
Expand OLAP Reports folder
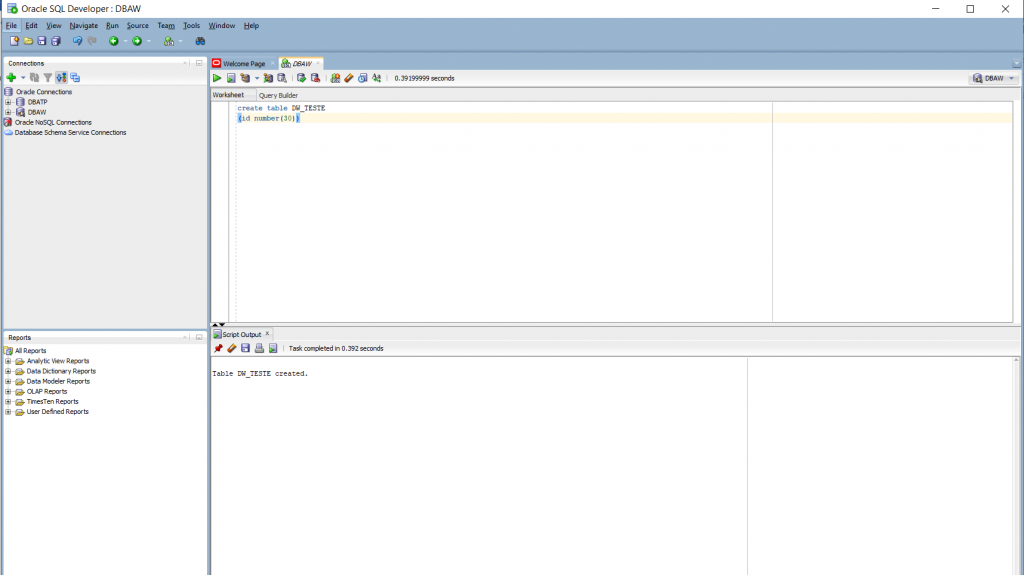8,391
